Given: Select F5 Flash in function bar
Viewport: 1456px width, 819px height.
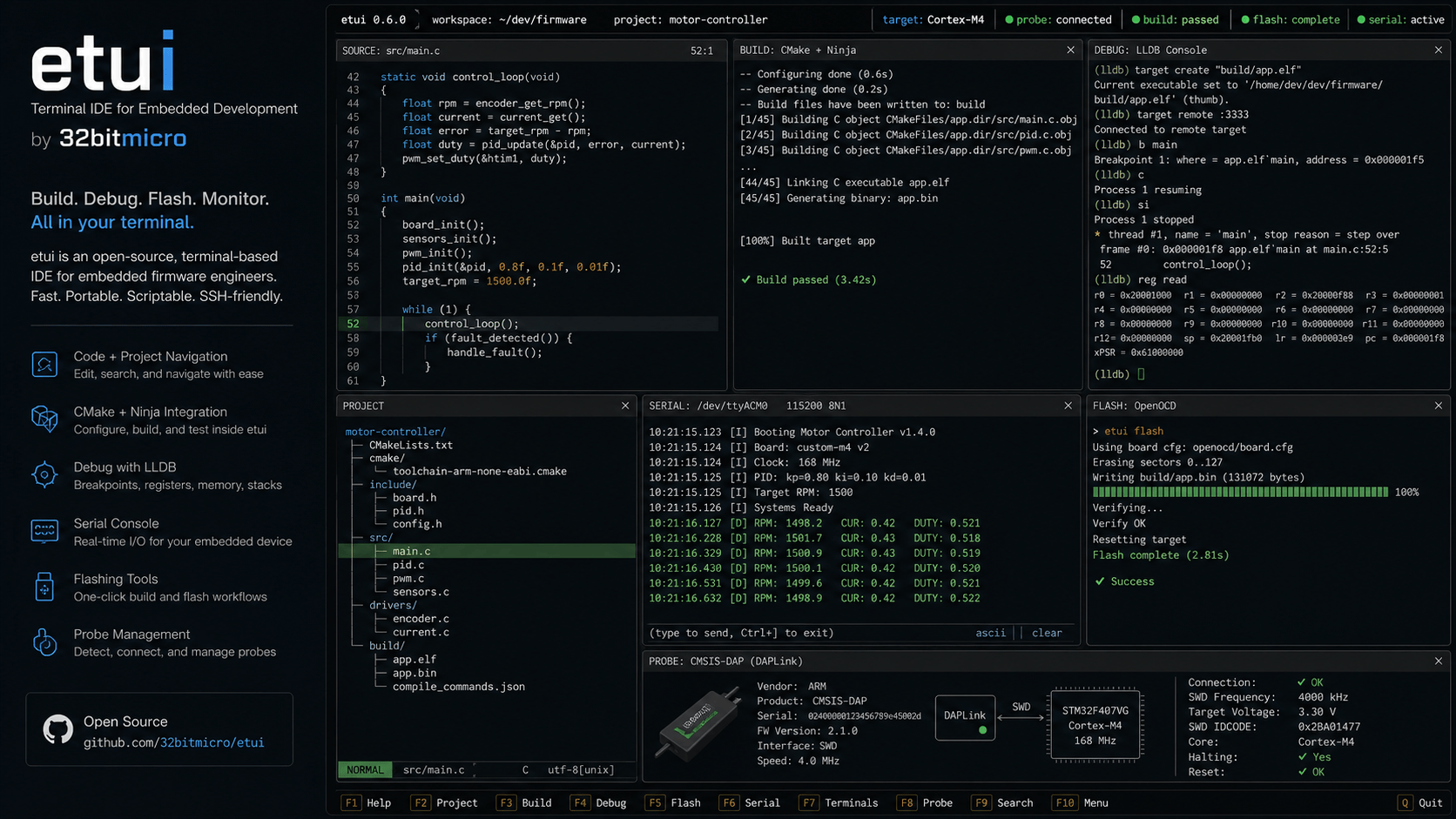Looking at the screenshot, I should click(x=673, y=802).
